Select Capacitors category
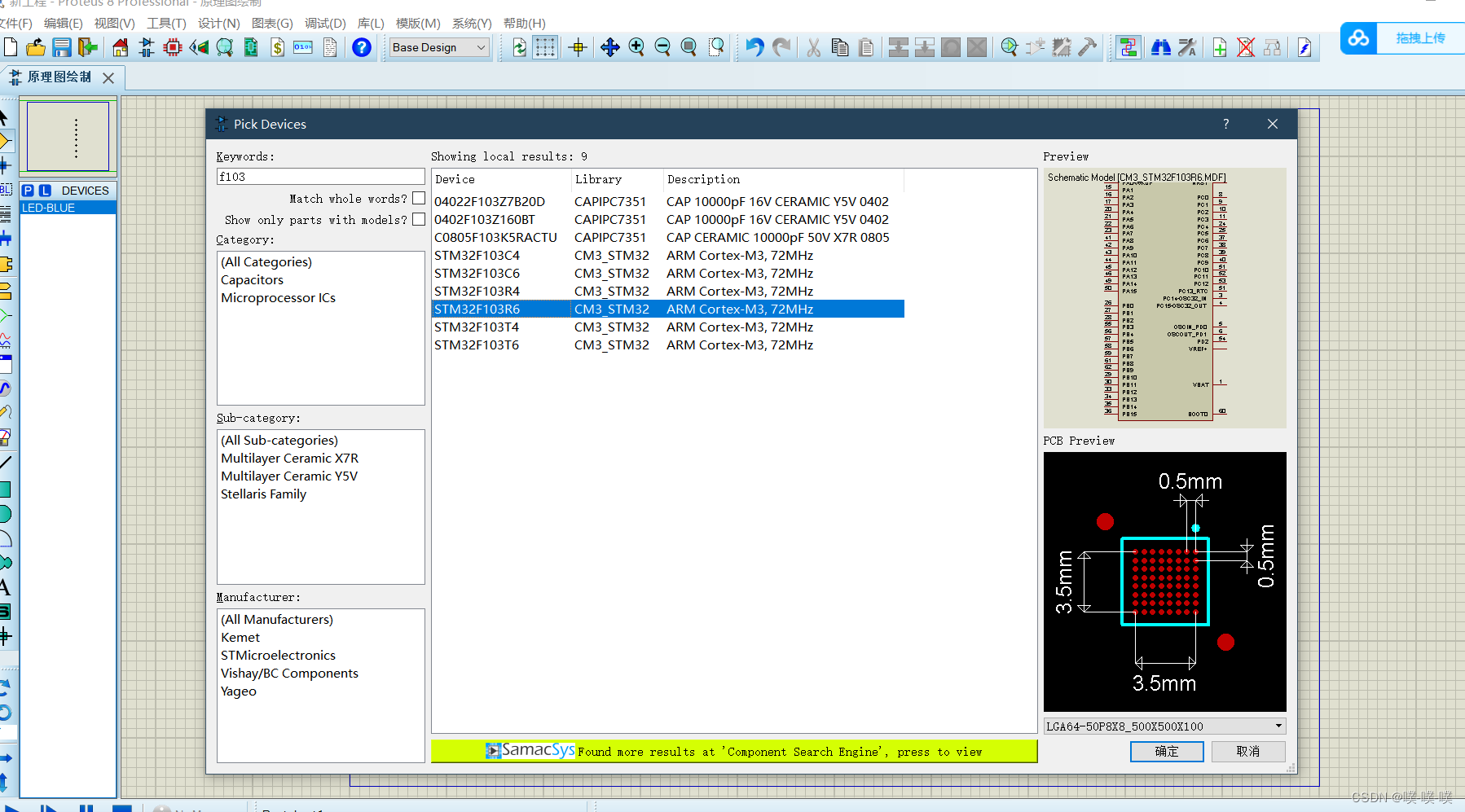Viewport: 1465px width, 812px height. pyautogui.click(x=252, y=279)
